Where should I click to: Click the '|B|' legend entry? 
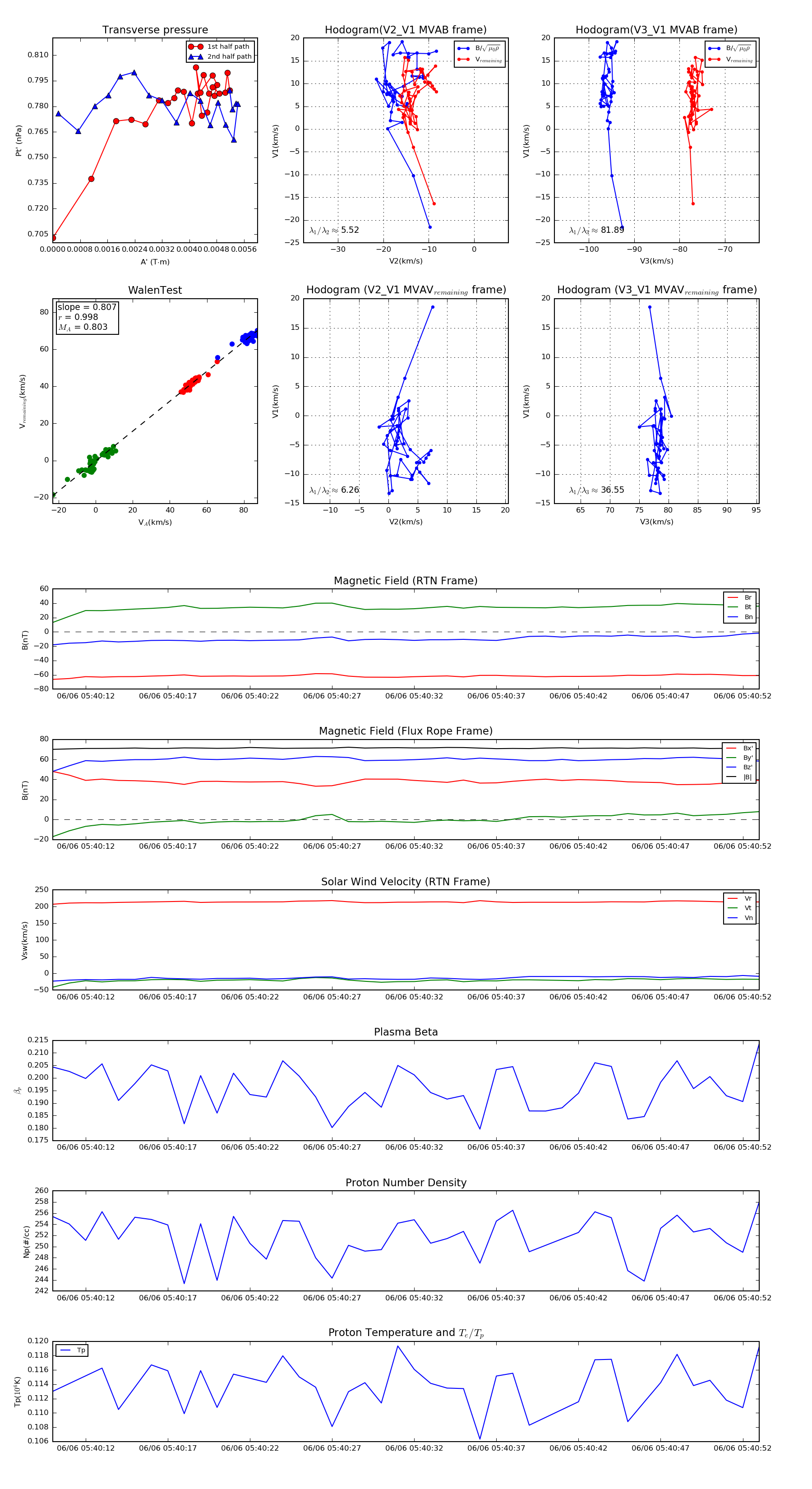coord(739,777)
